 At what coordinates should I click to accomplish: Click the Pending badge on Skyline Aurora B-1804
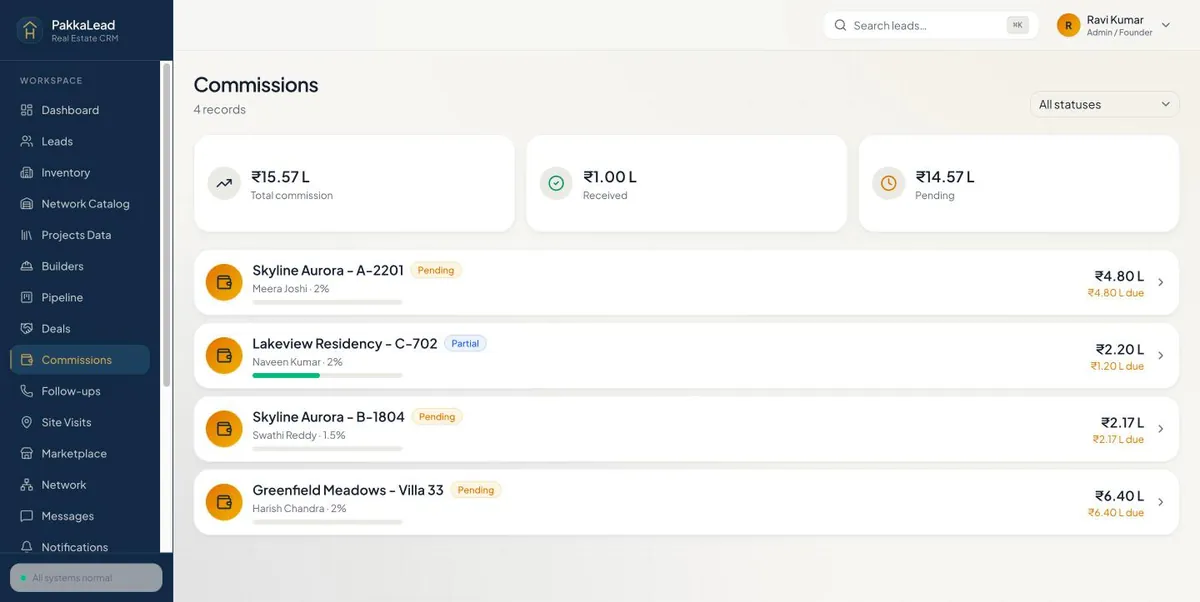pyautogui.click(x=437, y=417)
